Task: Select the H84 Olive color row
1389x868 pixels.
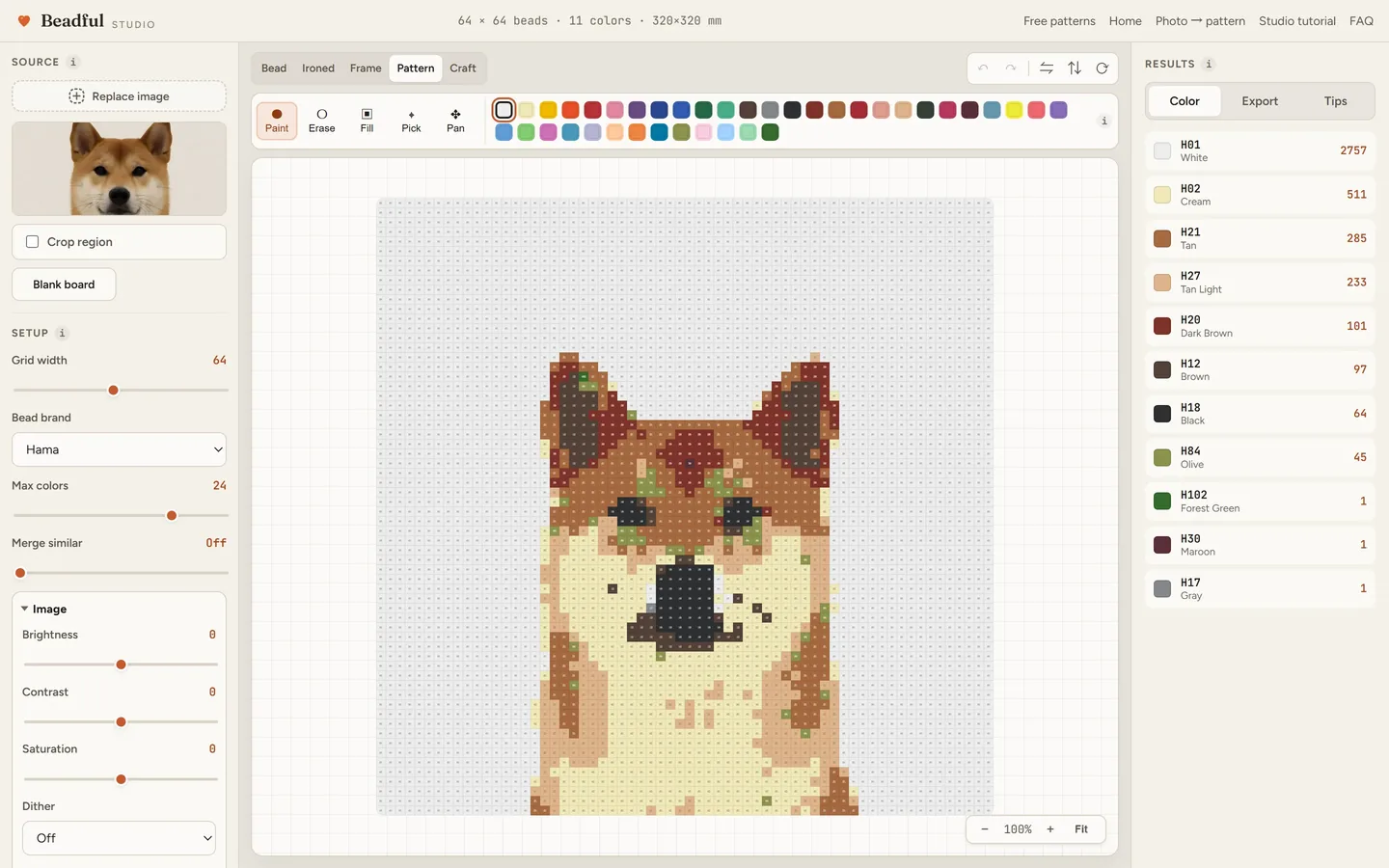Action: pyautogui.click(x=1260, y=457)
